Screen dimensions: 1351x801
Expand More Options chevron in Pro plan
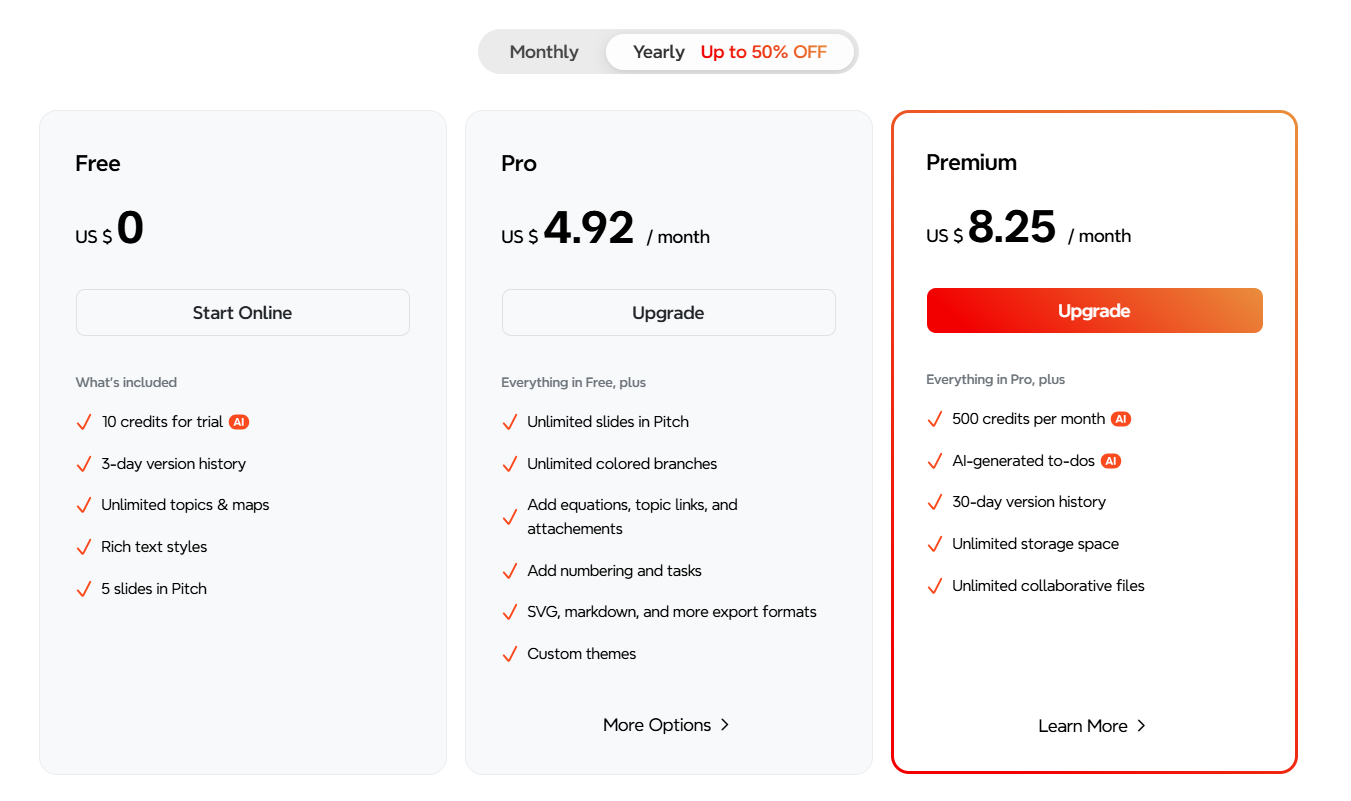(x=725, y=725)
